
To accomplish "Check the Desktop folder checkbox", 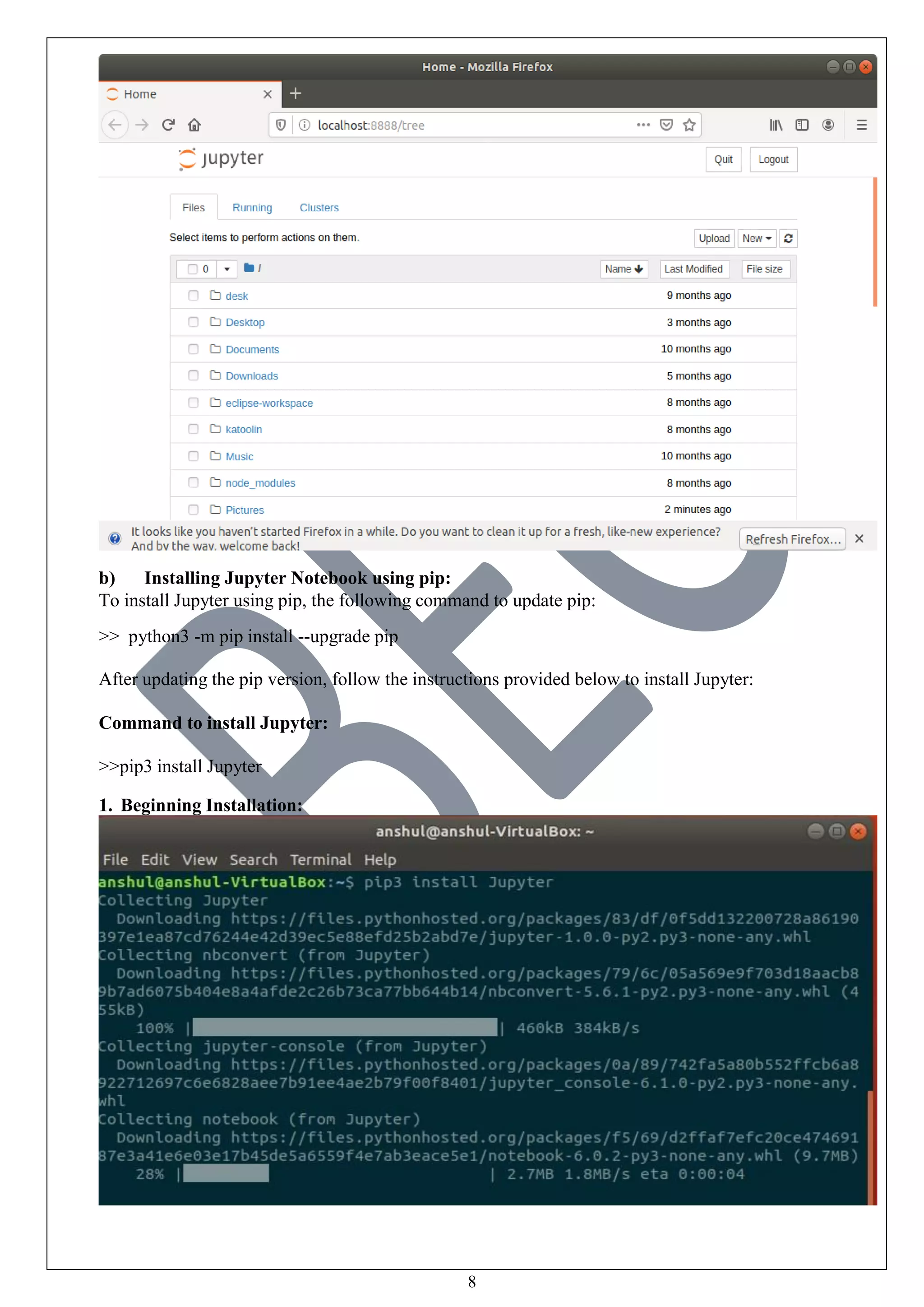I will coord(194,322).
